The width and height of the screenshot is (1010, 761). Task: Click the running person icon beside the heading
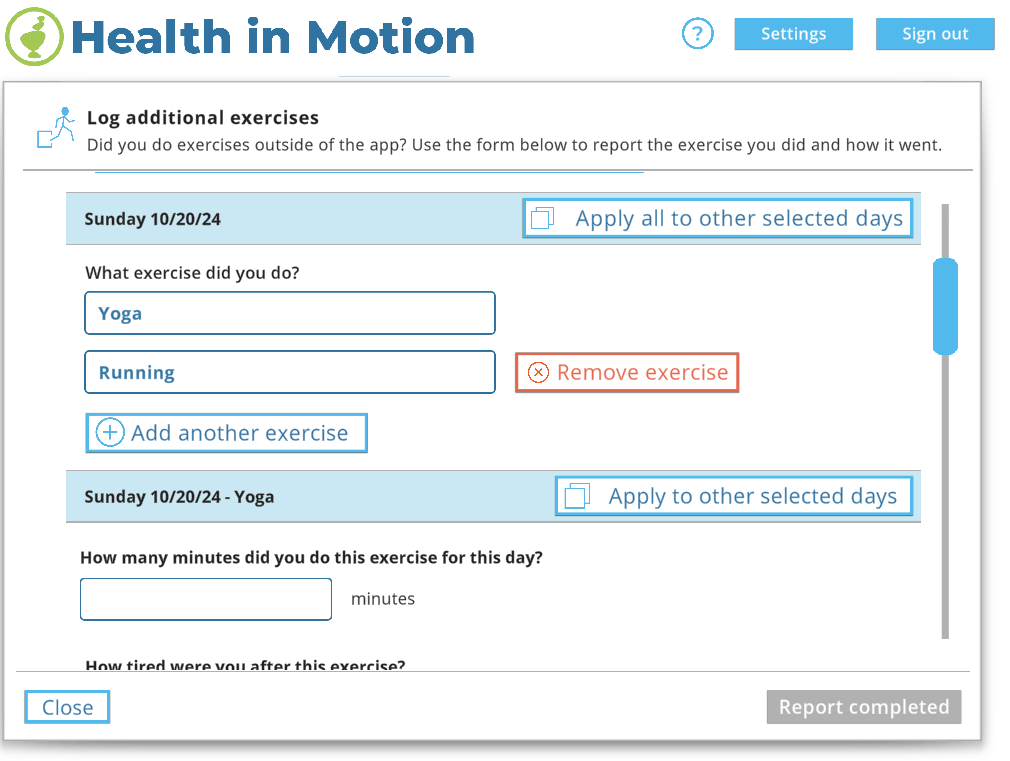pos(57,128)
